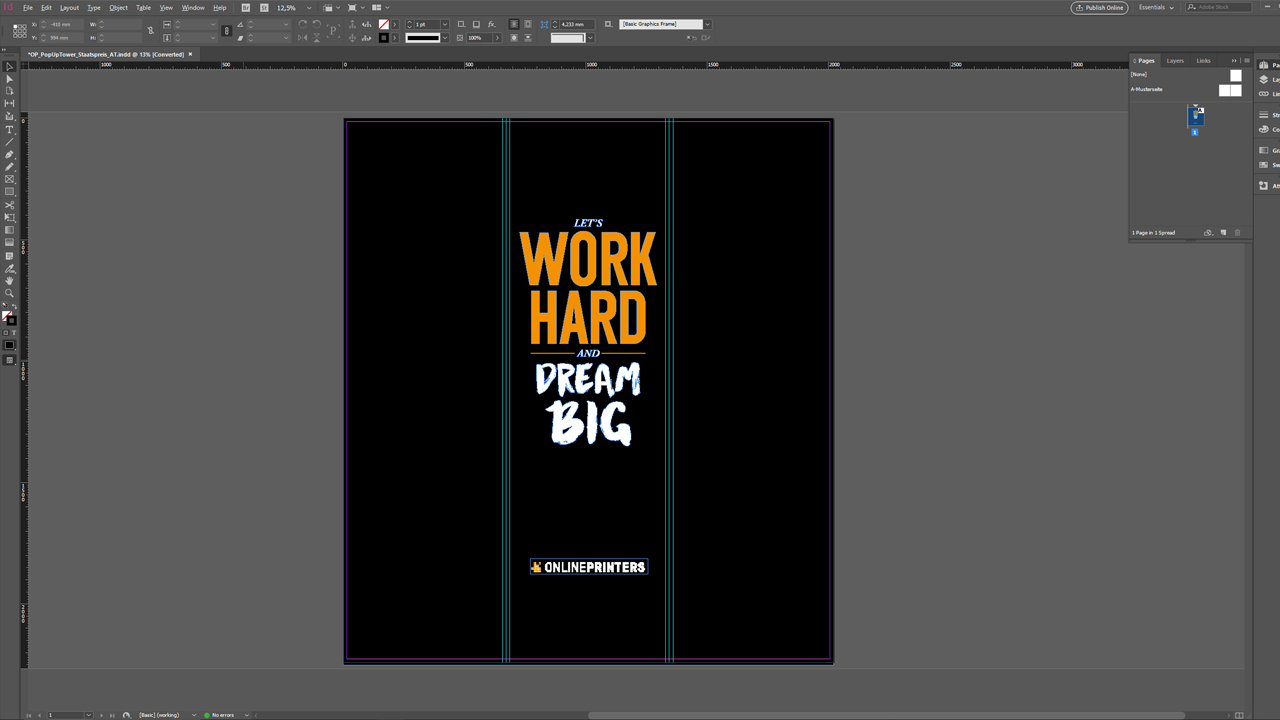The height and width of the screenshot is (720, 1280).
Task: Open the Essentials workspace switcher
Action: pos(1155,8)
